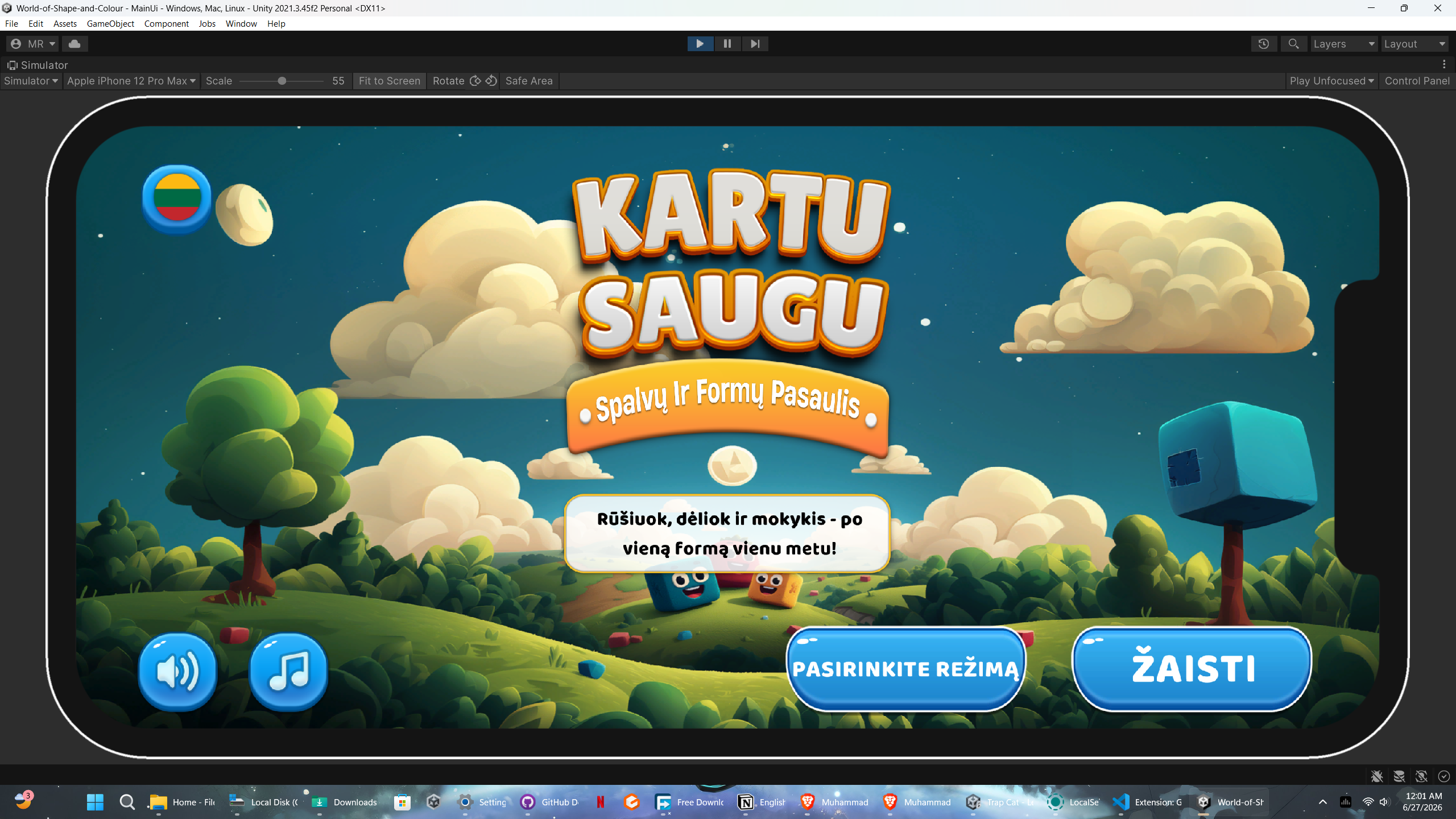Open the File menu
This screenshot has height=819, width=1456.
[11, 23]
